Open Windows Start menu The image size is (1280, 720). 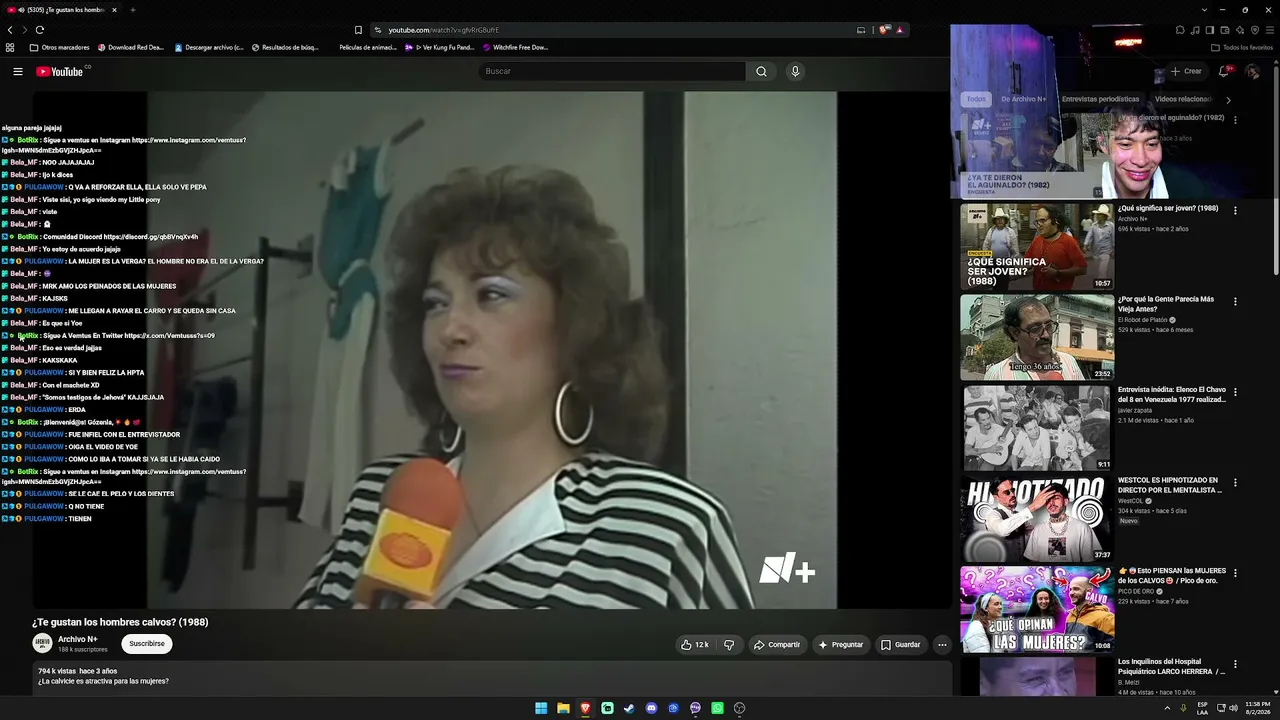pos(541,708)
